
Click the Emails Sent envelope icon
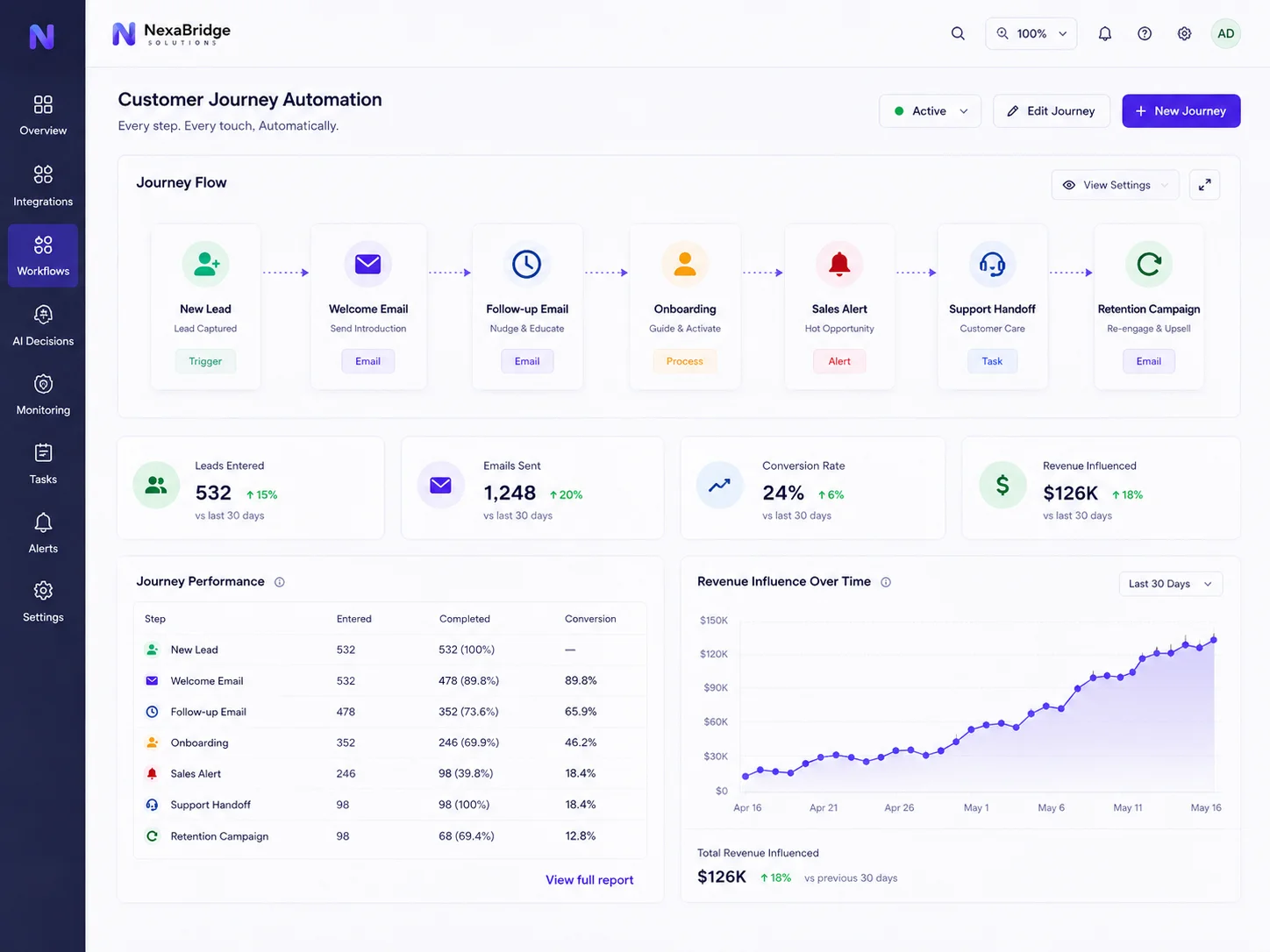point(440,485)
